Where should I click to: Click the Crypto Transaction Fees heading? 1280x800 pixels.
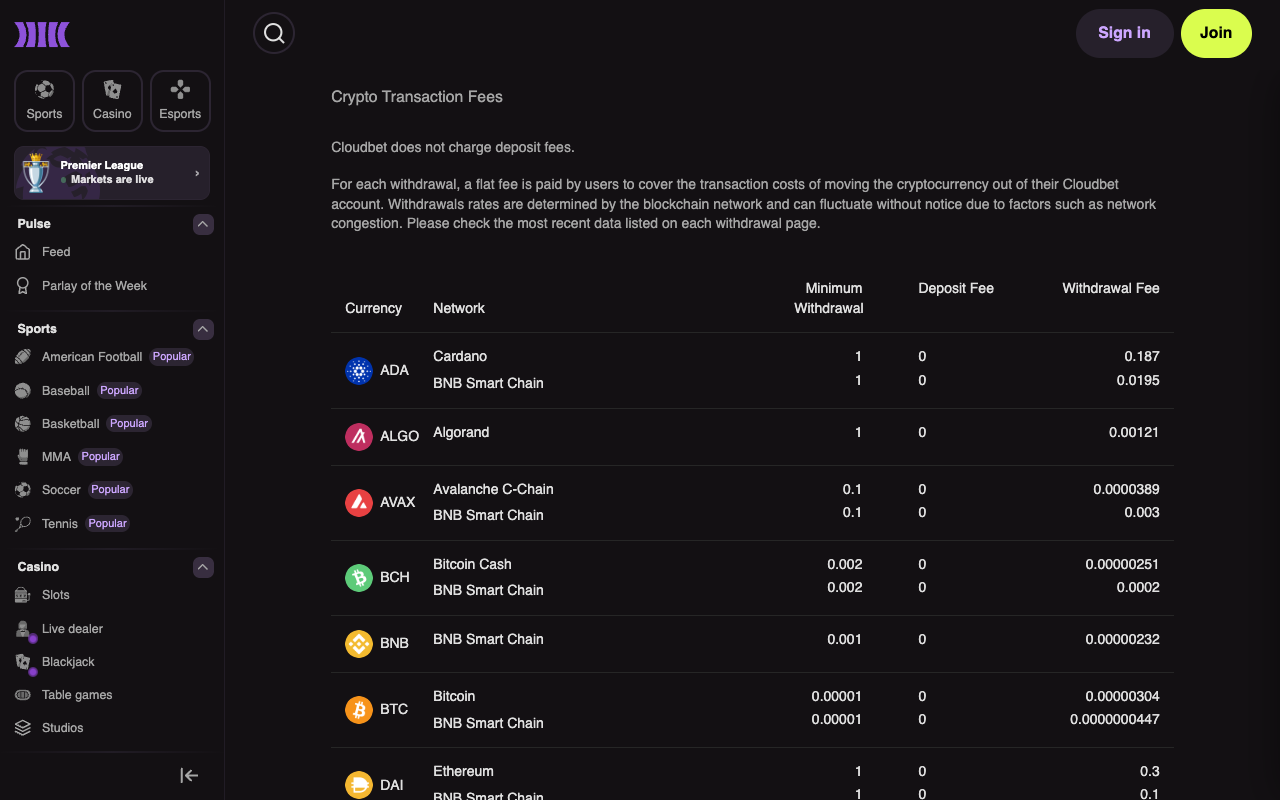click(x=417, y=97)
